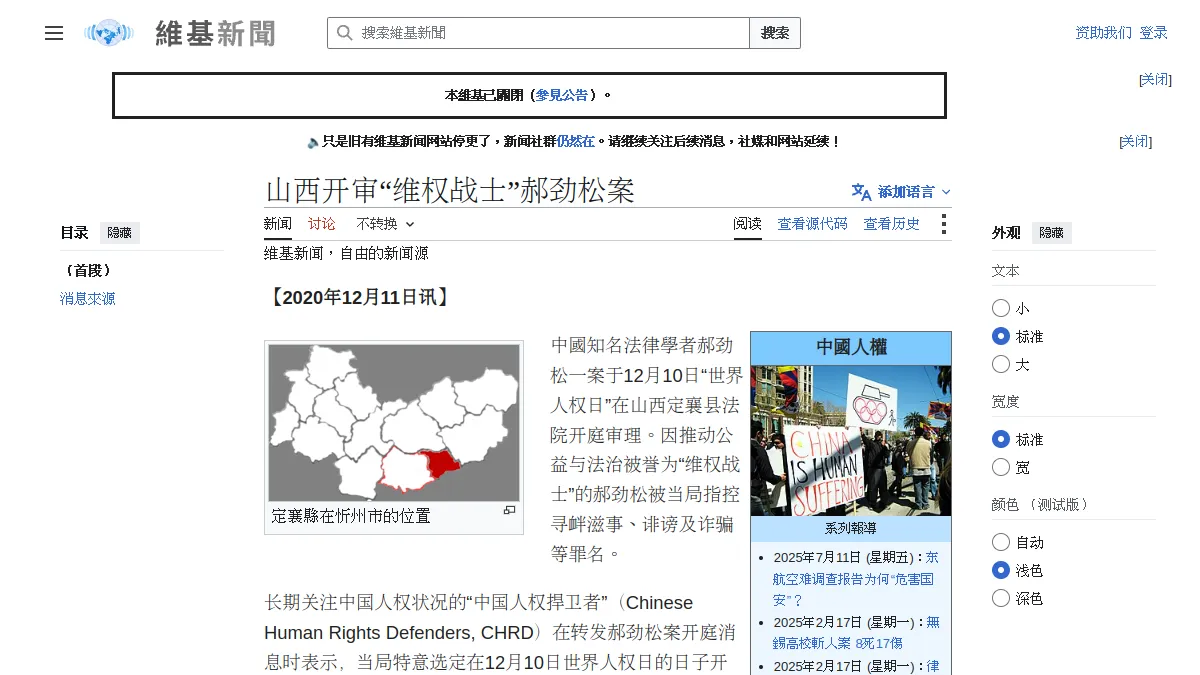
Task: Jump to （首段） in contents
Action: 87,270
